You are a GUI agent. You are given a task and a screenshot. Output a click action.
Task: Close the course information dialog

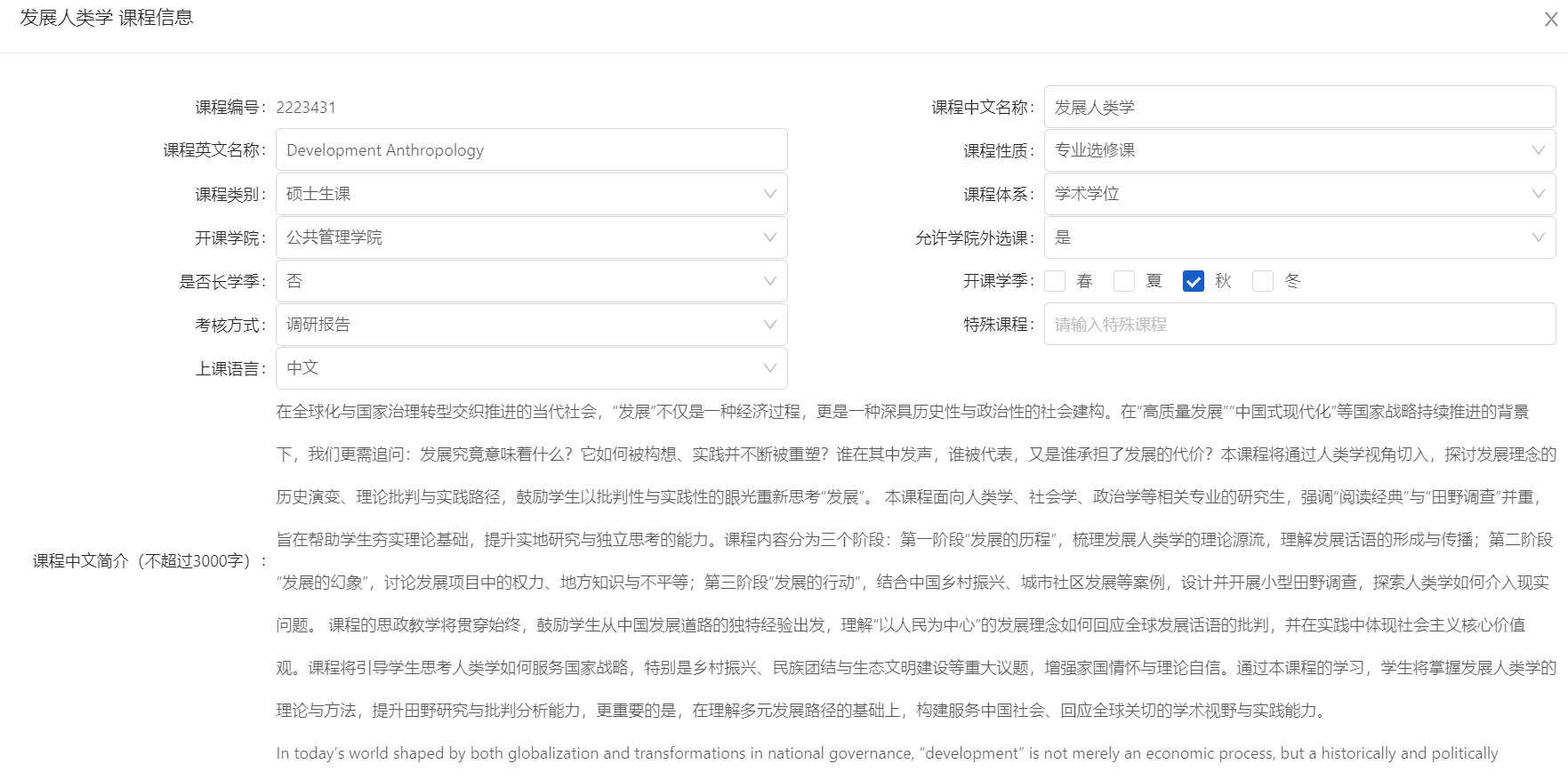pos(1550,20)
